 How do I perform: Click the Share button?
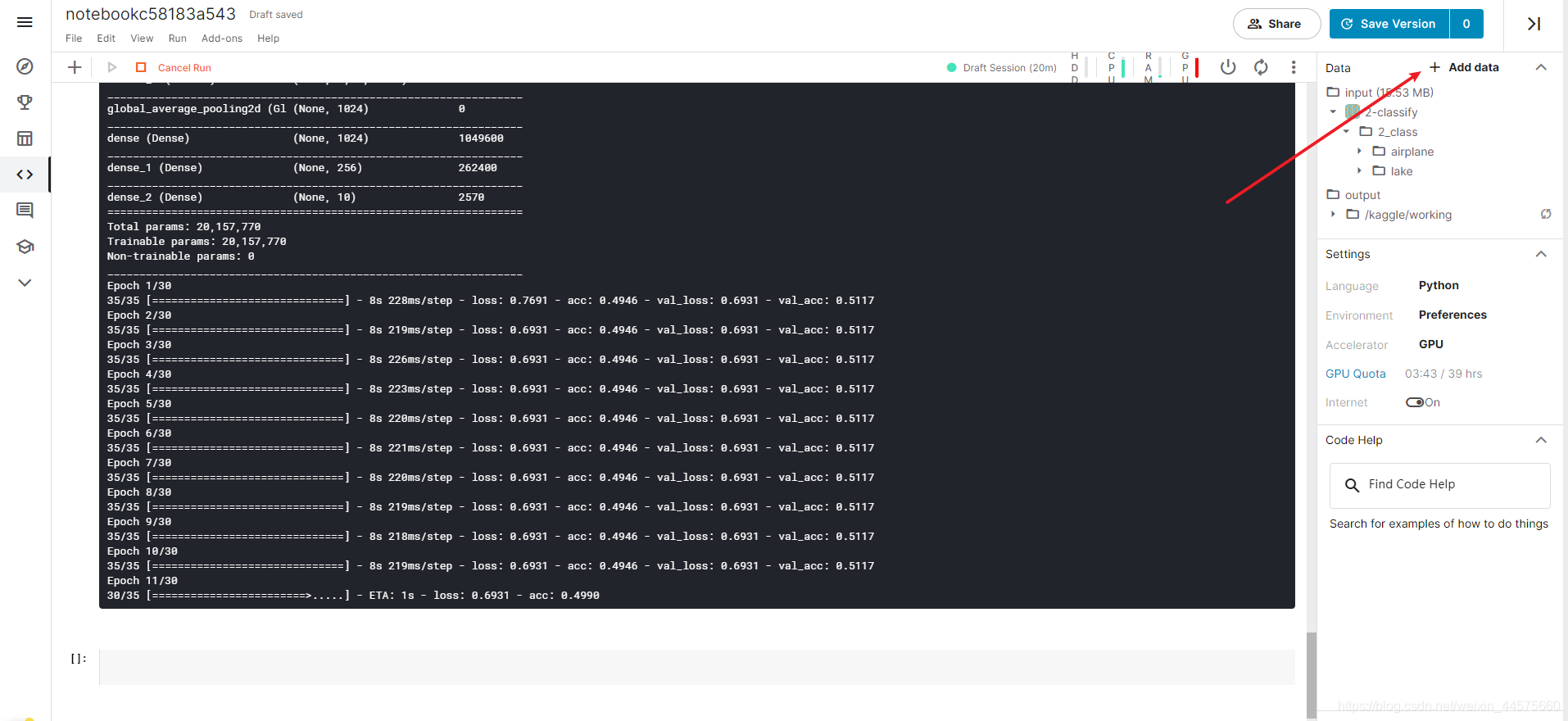pos(1276,24)
